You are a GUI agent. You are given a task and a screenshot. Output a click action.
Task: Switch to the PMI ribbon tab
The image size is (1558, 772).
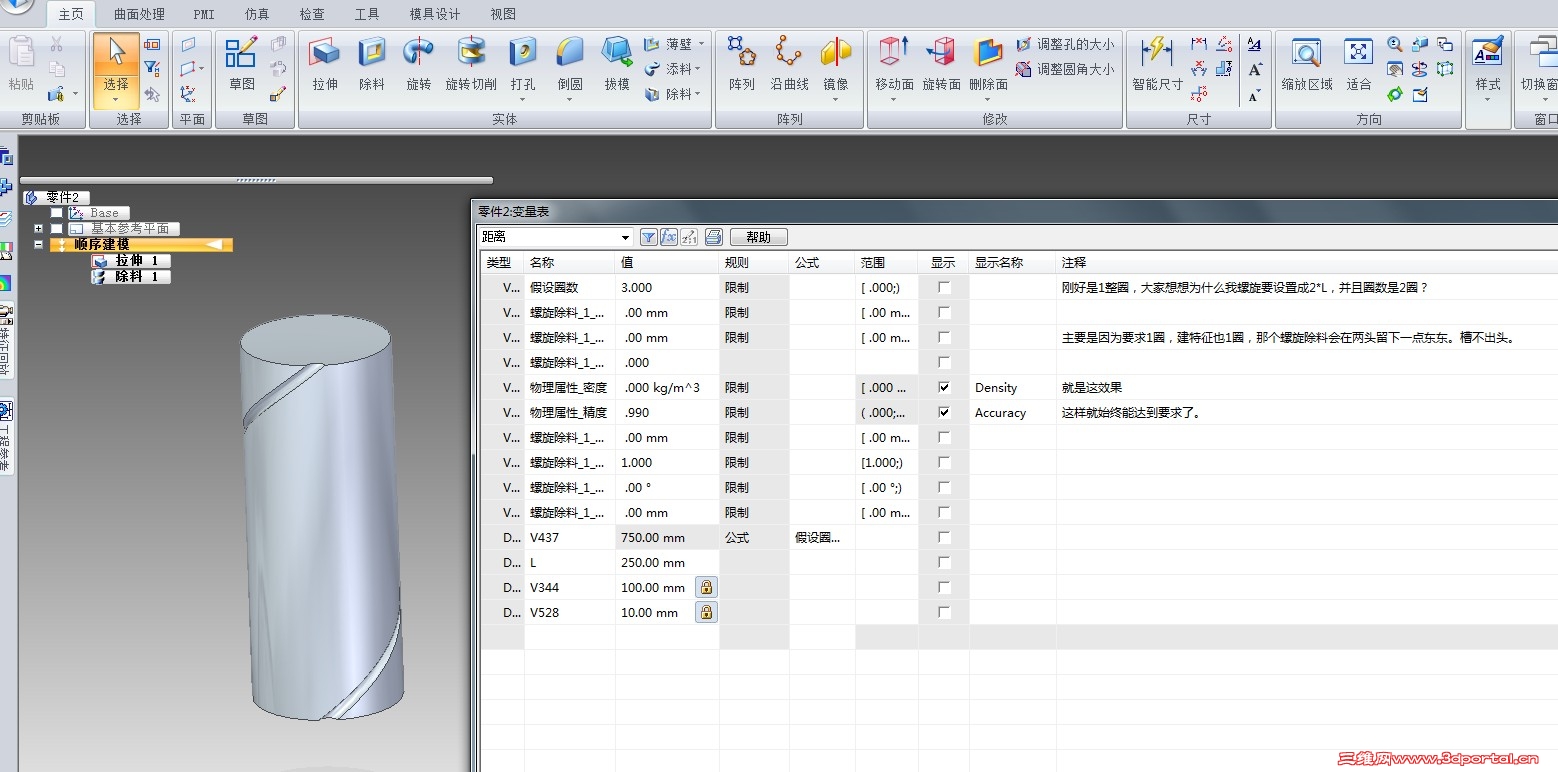[x=204, y=14]
